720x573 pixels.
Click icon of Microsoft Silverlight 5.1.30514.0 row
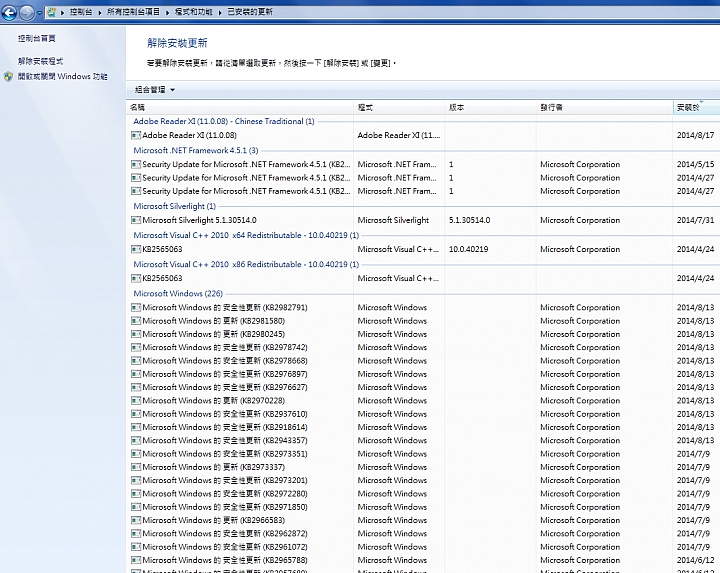tap(136, 220)
